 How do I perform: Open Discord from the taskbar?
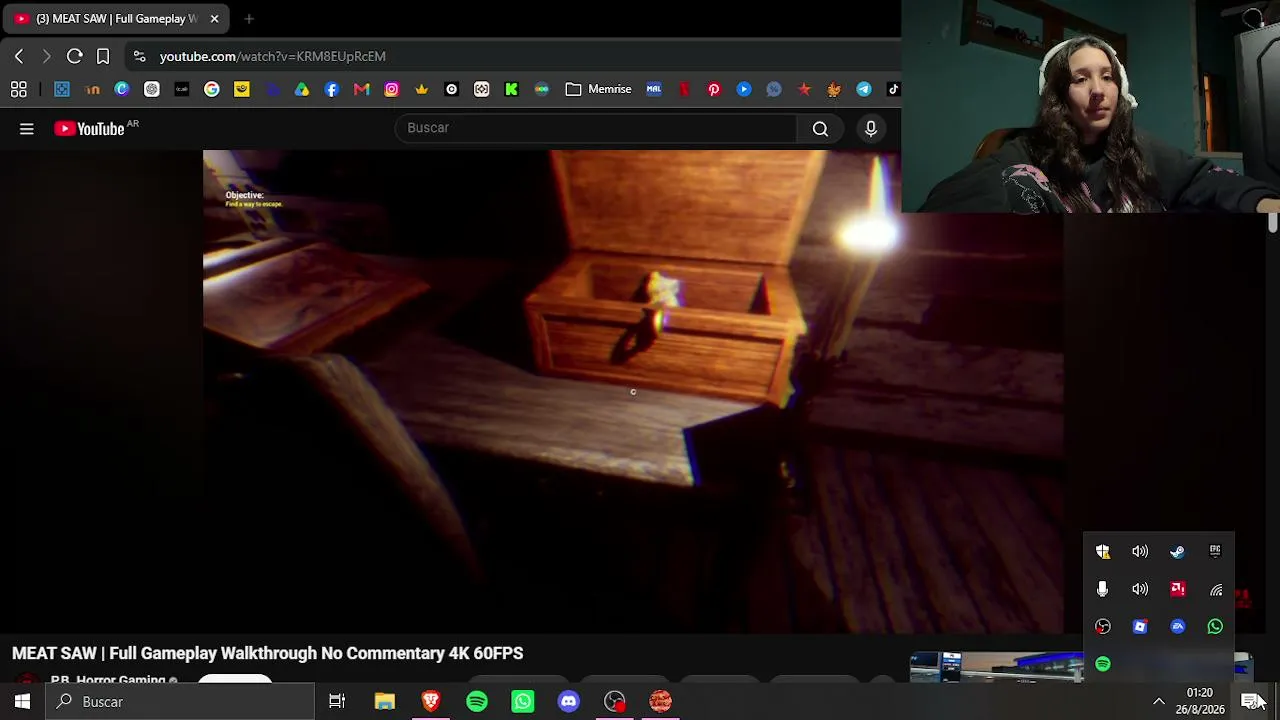pos(569,701)
